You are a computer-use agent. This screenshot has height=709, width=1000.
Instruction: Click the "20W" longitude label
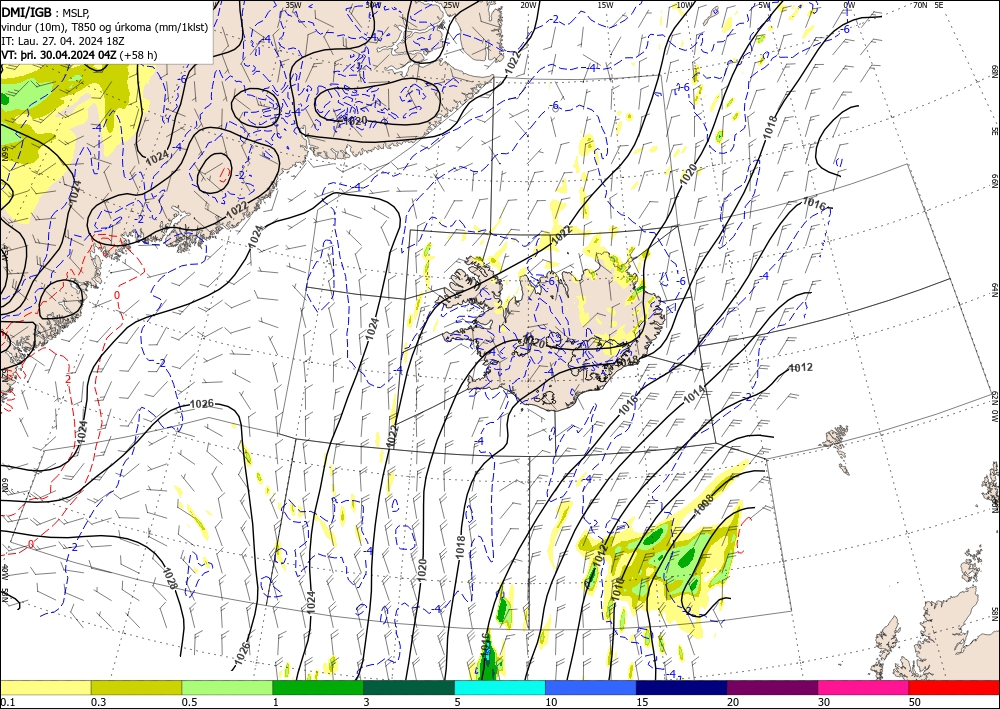tap(528, 5)
